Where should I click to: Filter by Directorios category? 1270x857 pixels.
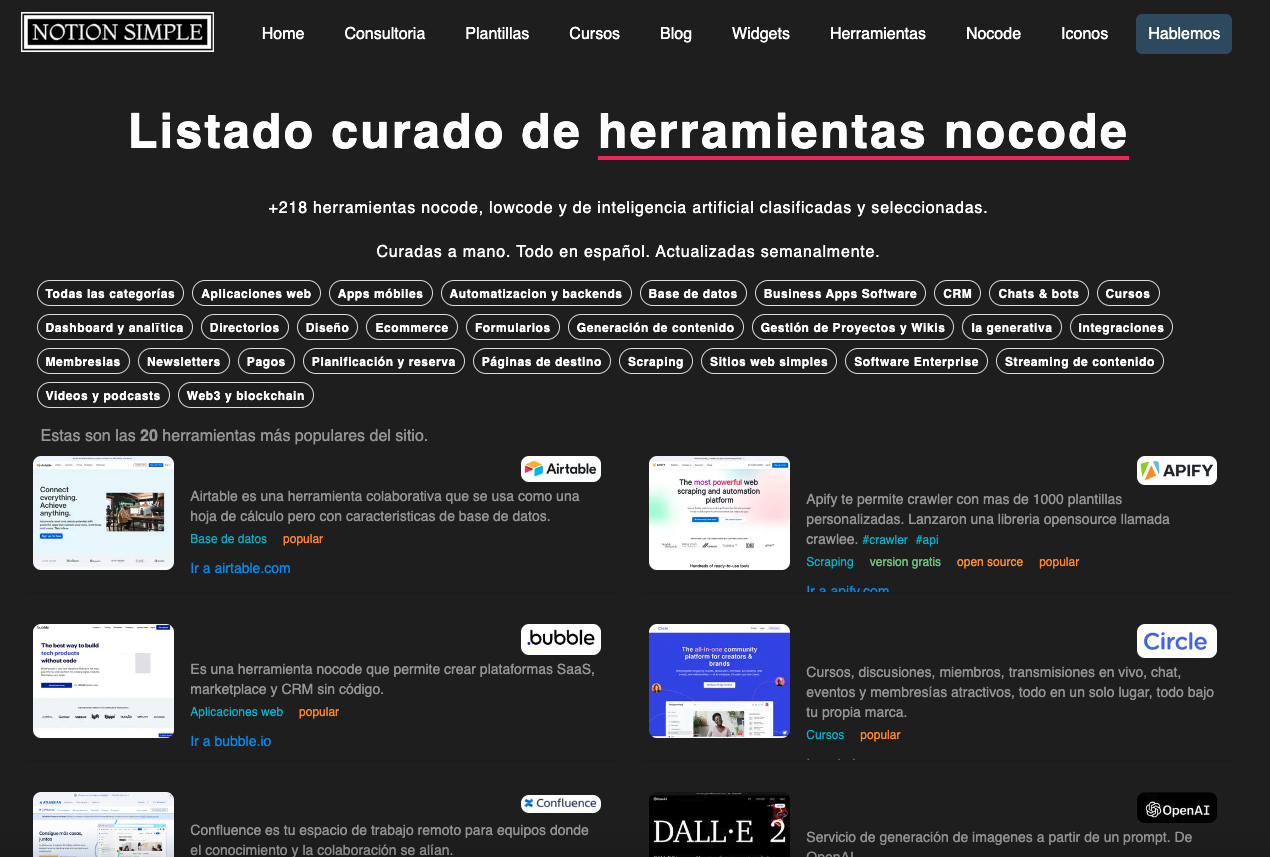click(245, 327)
